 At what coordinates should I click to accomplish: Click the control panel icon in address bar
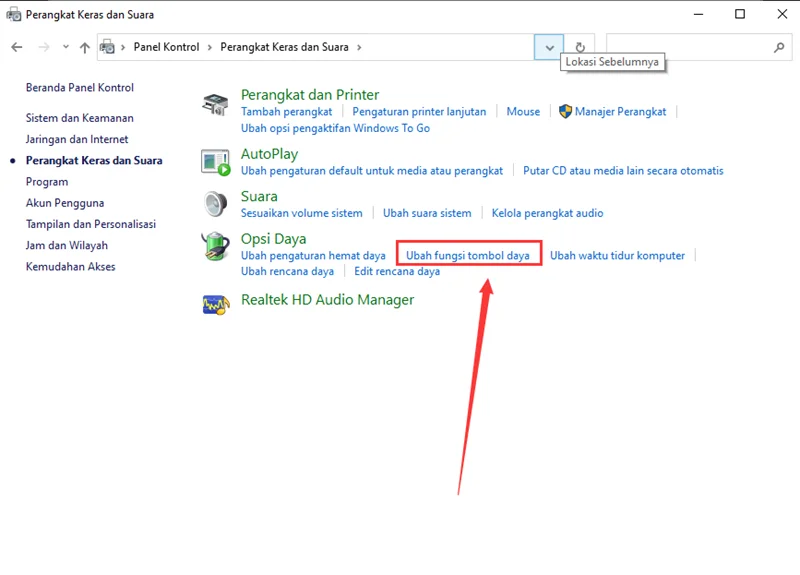pyautogui.click(x=107, y=47)
